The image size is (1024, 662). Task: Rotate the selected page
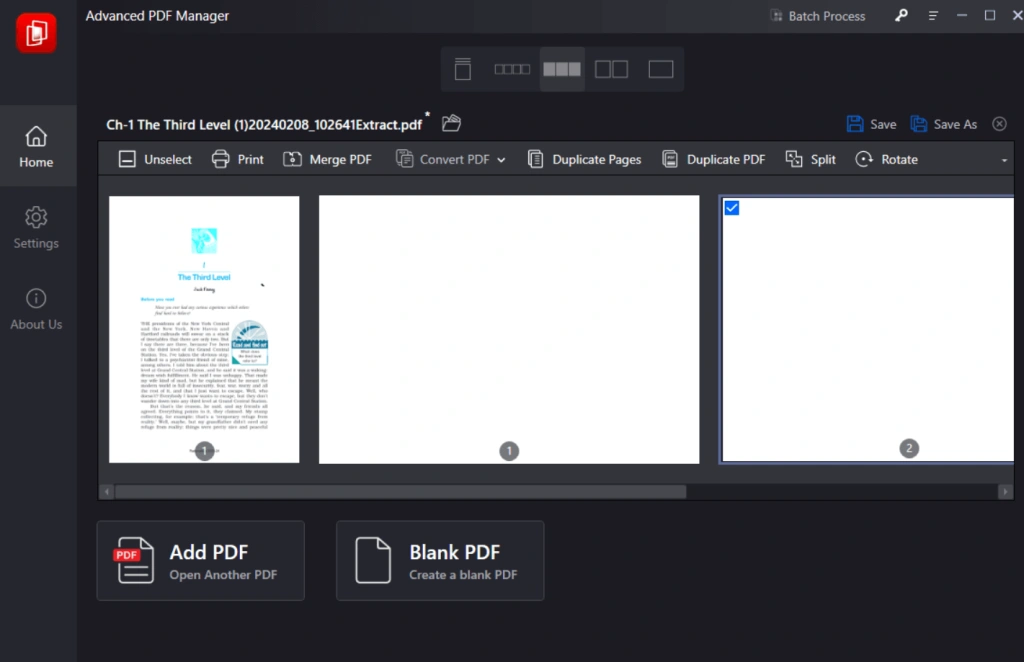click(x=887, y=159)
